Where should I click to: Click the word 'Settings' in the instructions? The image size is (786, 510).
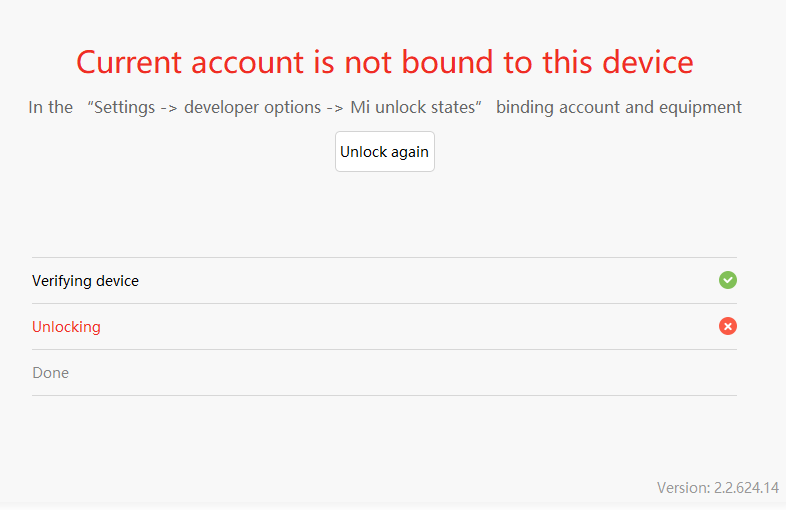point(124,107)
